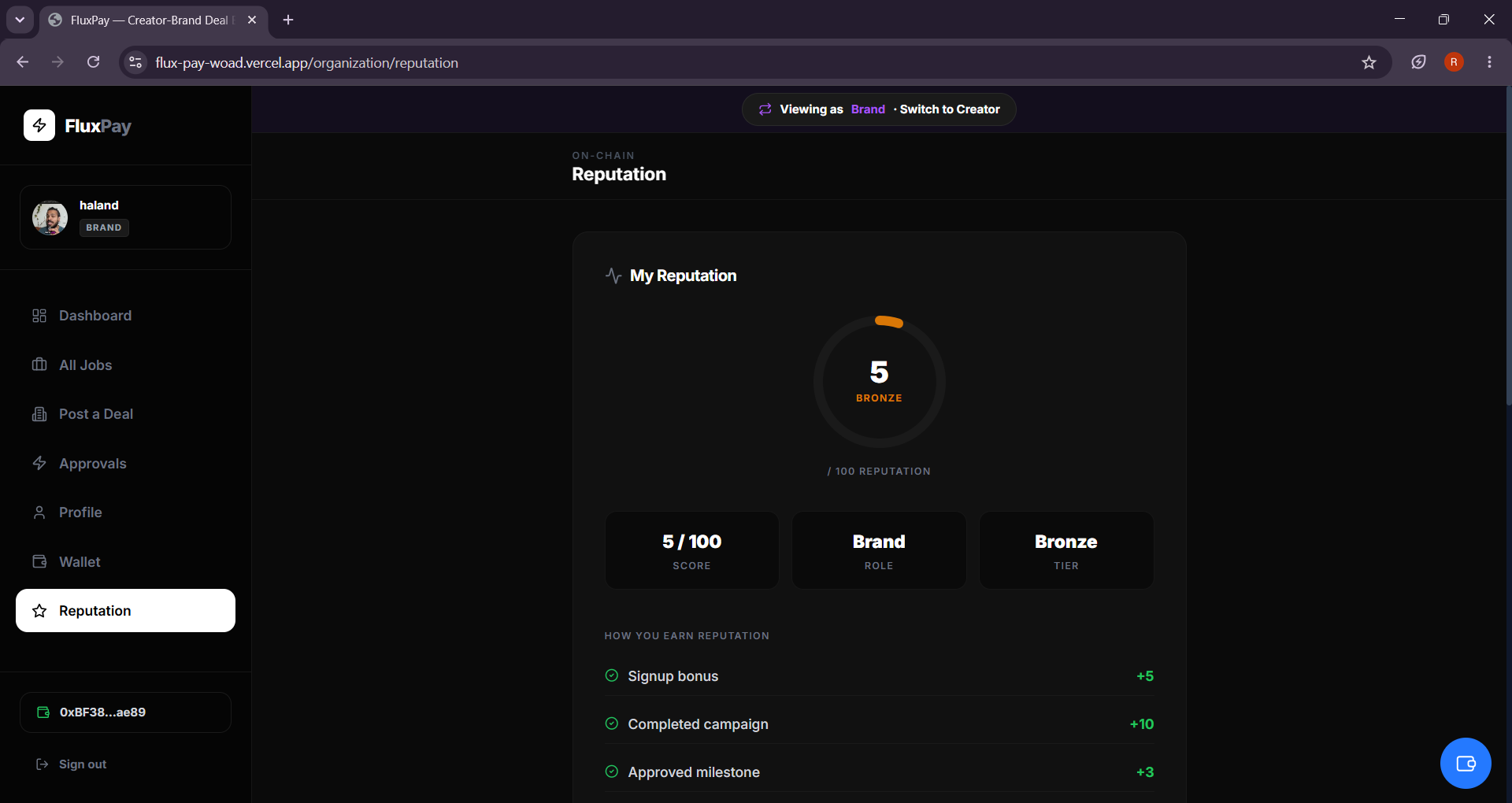Click the FluxPay brand name

[98, 126]
